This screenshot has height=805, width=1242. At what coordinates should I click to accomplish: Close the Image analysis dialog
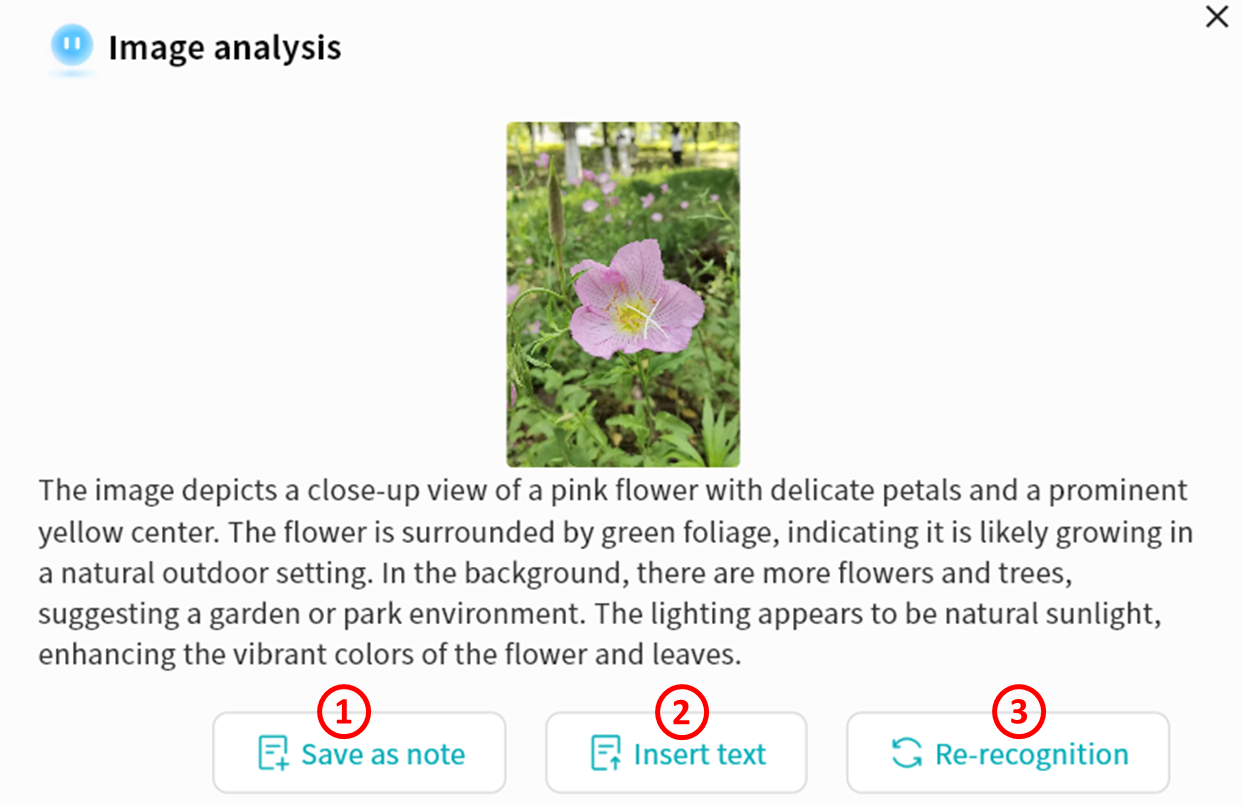coord(1216,17)
